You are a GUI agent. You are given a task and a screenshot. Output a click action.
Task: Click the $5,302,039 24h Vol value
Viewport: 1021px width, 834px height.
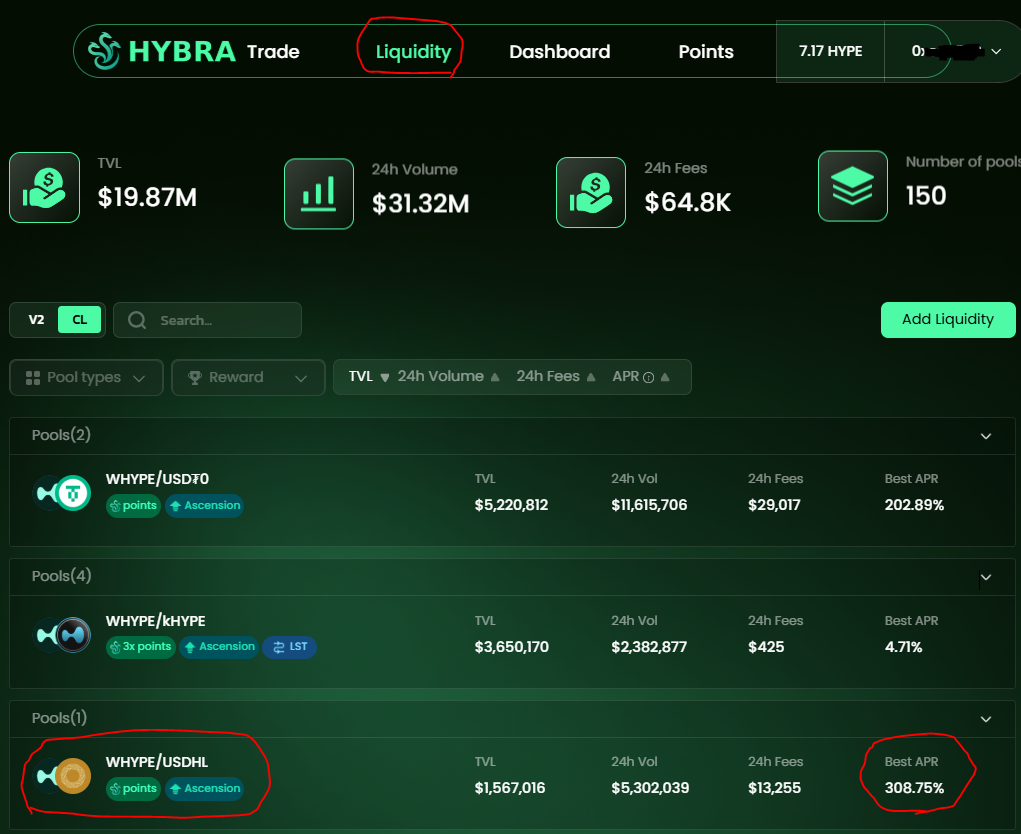pyautogui.click(x=650, y=788)
